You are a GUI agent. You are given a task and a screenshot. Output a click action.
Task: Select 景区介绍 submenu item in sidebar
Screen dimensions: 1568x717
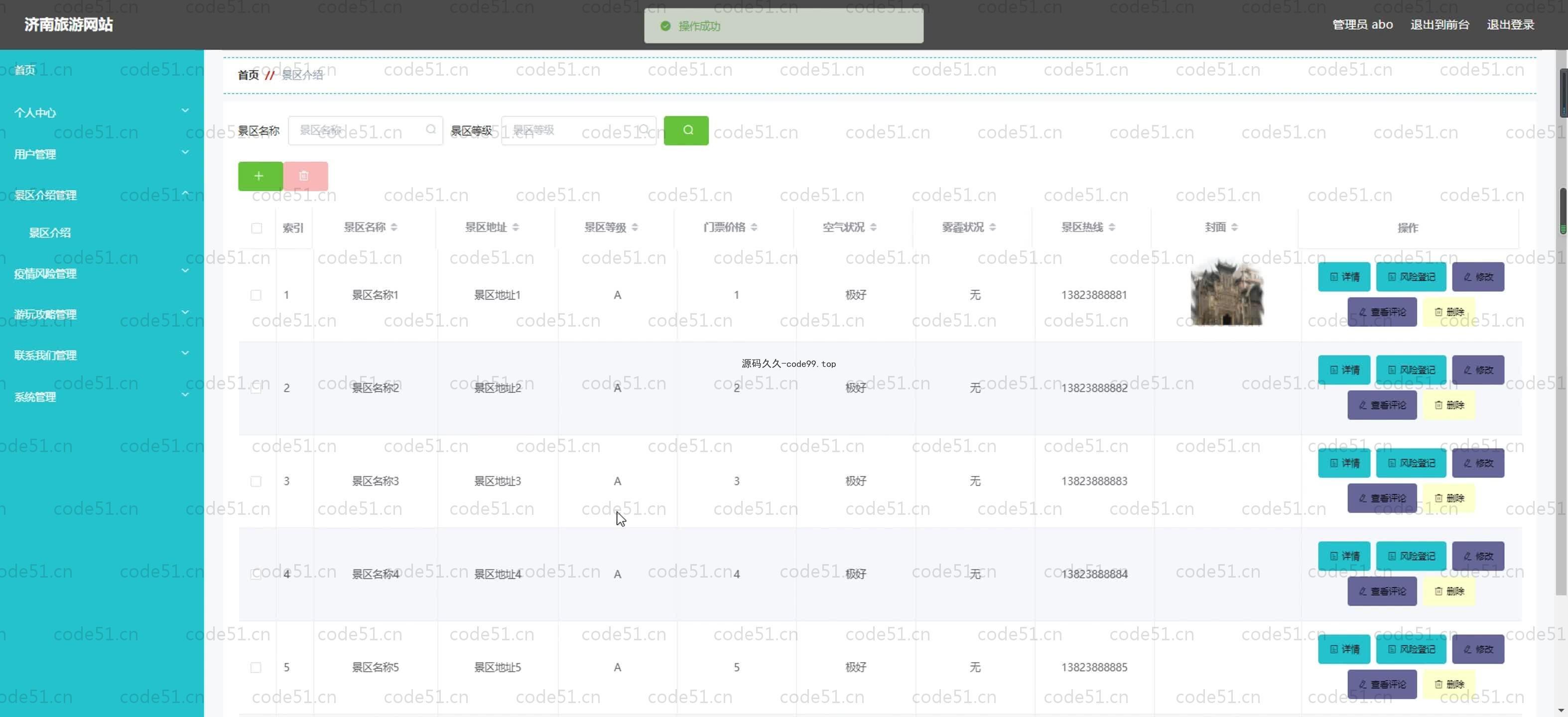tap(50, 233)
